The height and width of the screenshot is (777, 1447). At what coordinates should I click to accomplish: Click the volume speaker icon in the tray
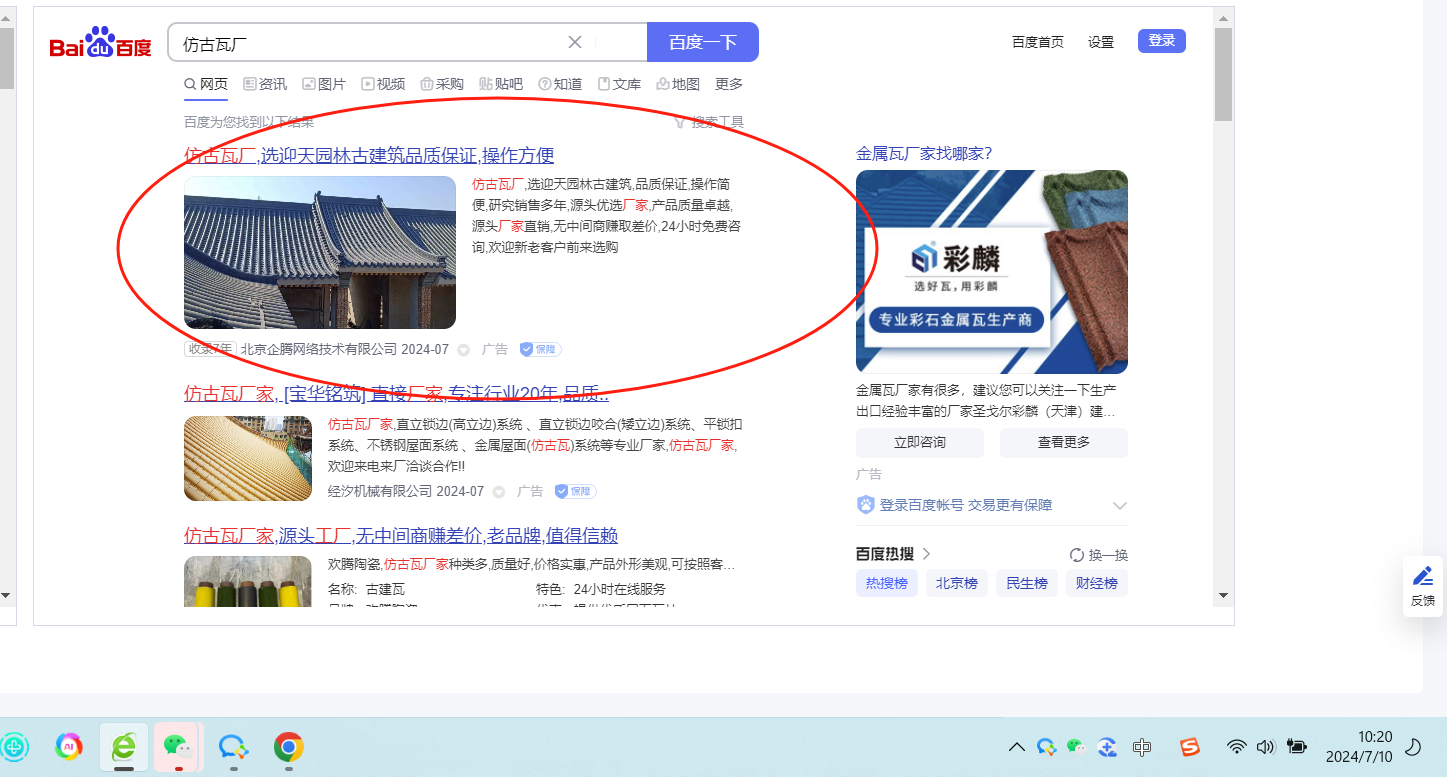tap(1266, 747)
